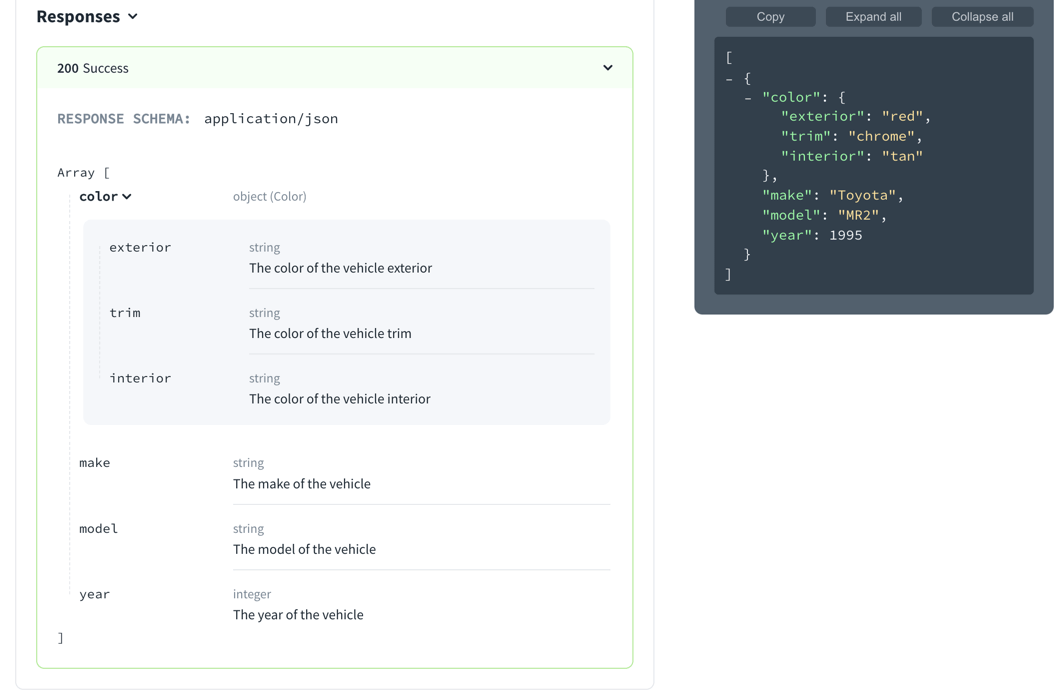1057x699 pixels.
Task: Click the 1995 year value in JSON
Action: [x=845, y=235]
